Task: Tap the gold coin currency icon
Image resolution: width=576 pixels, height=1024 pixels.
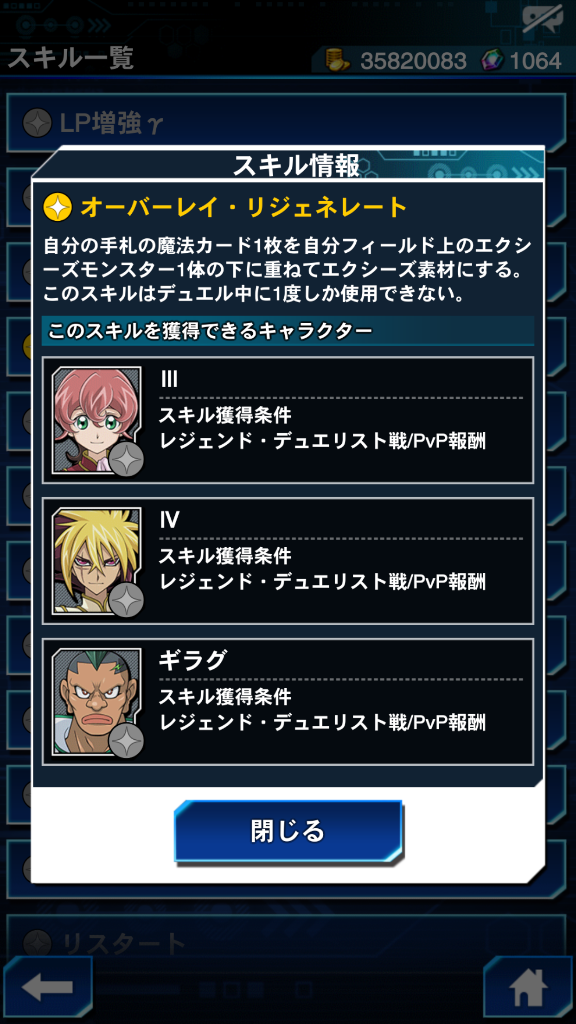Action: pyautogui.click(x=338, y=61)
